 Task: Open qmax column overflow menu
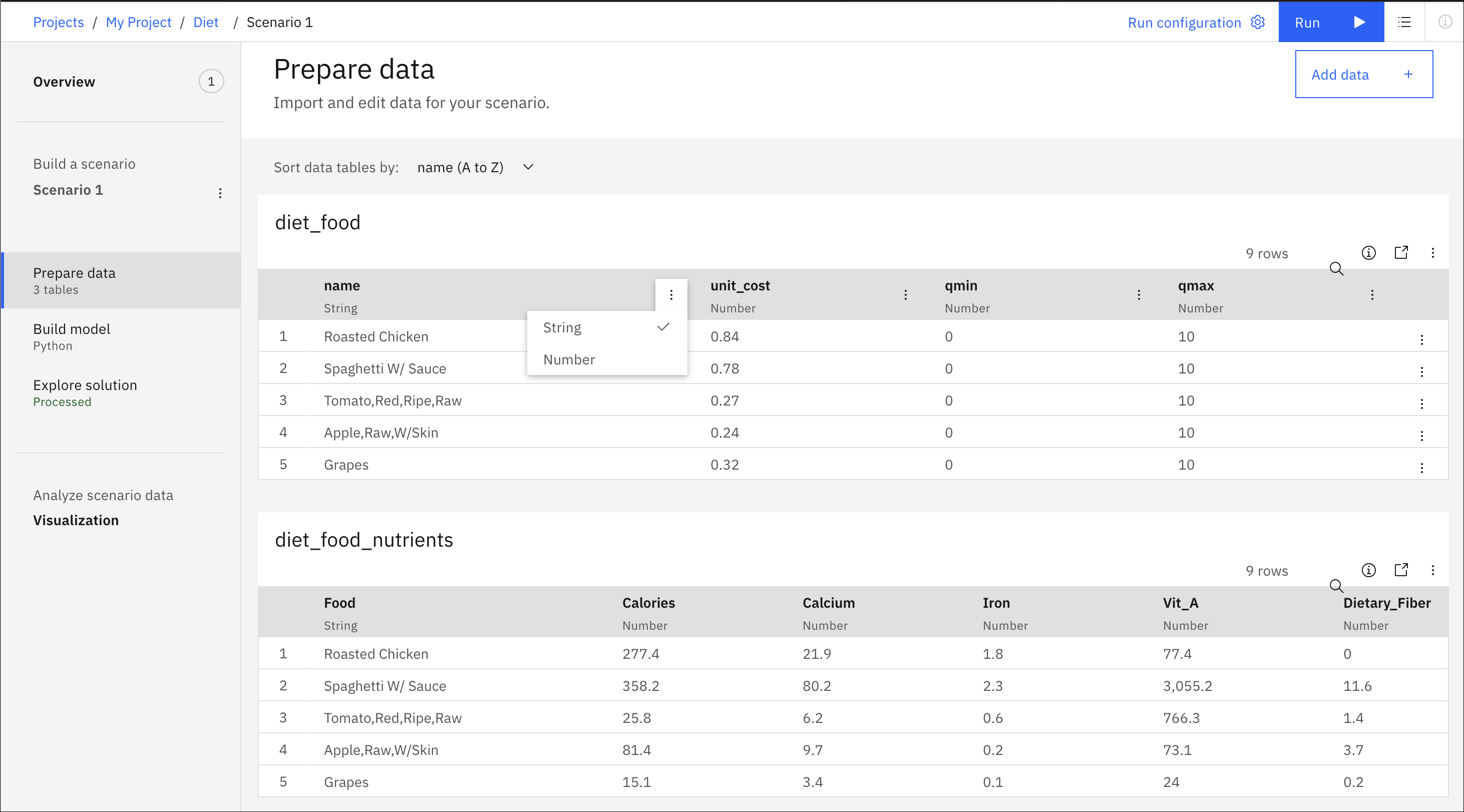[x=1372, y=294]
